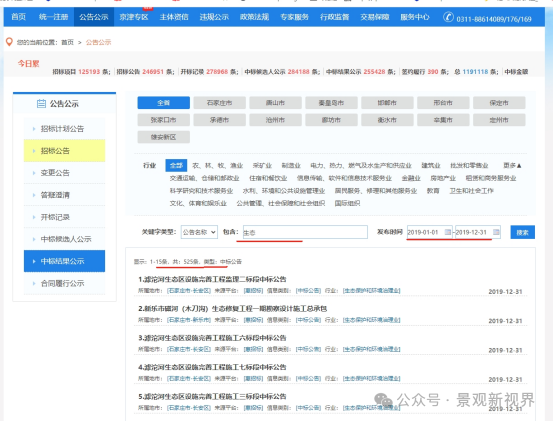
Task: Choose the 住宿和餐饮业 industry filter
Action: pyautogui.click(x=268, y=178)
